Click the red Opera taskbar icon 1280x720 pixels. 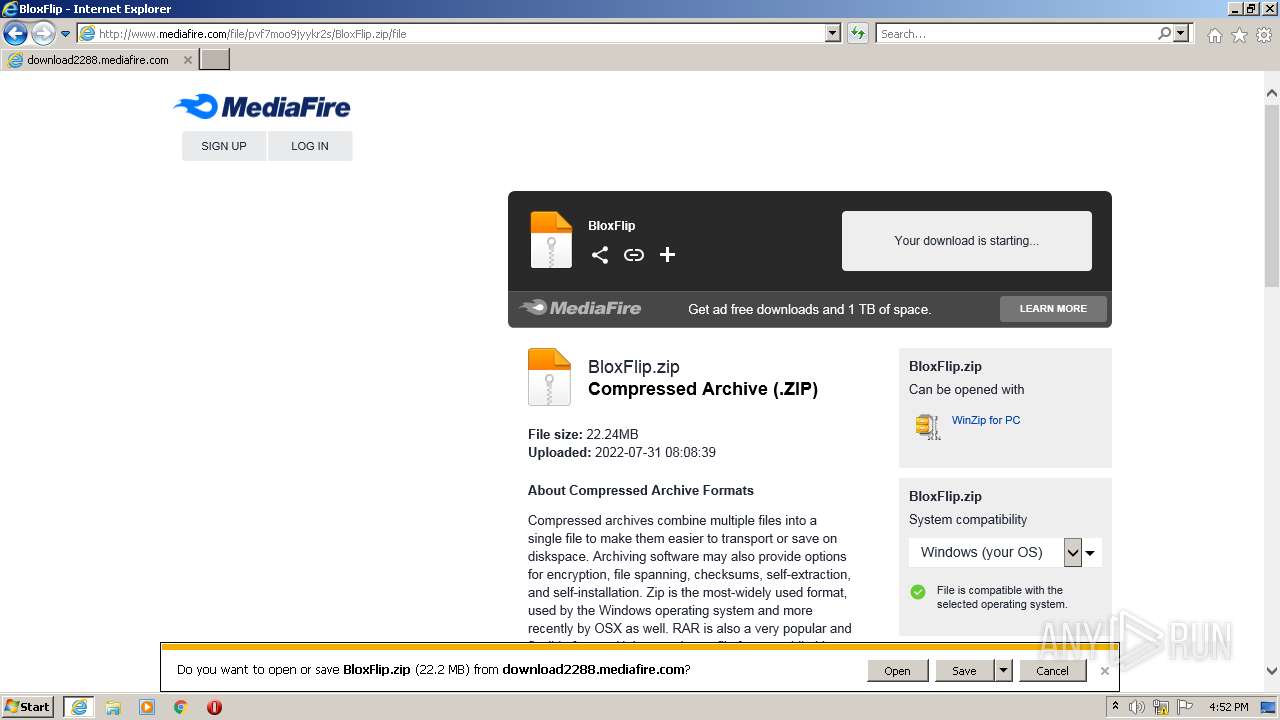click(x=214, y=707)
